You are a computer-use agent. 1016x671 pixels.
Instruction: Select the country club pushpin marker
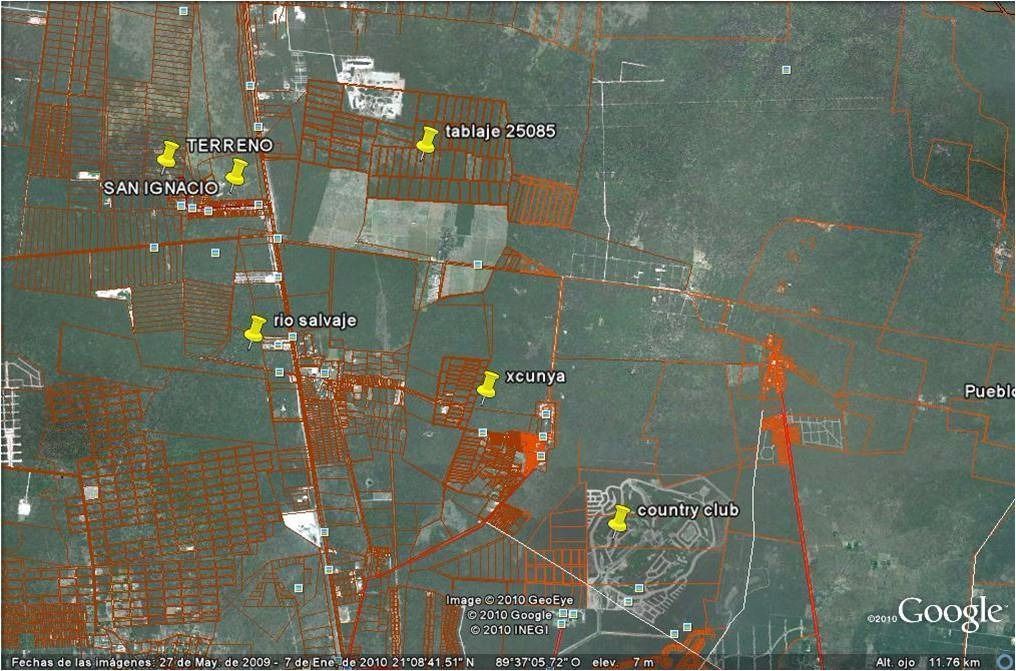(620, 518)
